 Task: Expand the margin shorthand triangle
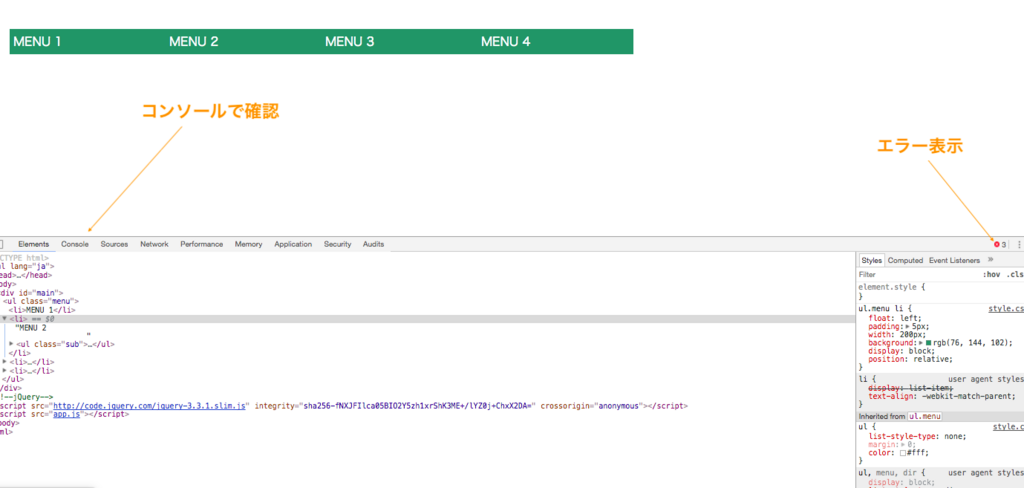coord(901,444)
